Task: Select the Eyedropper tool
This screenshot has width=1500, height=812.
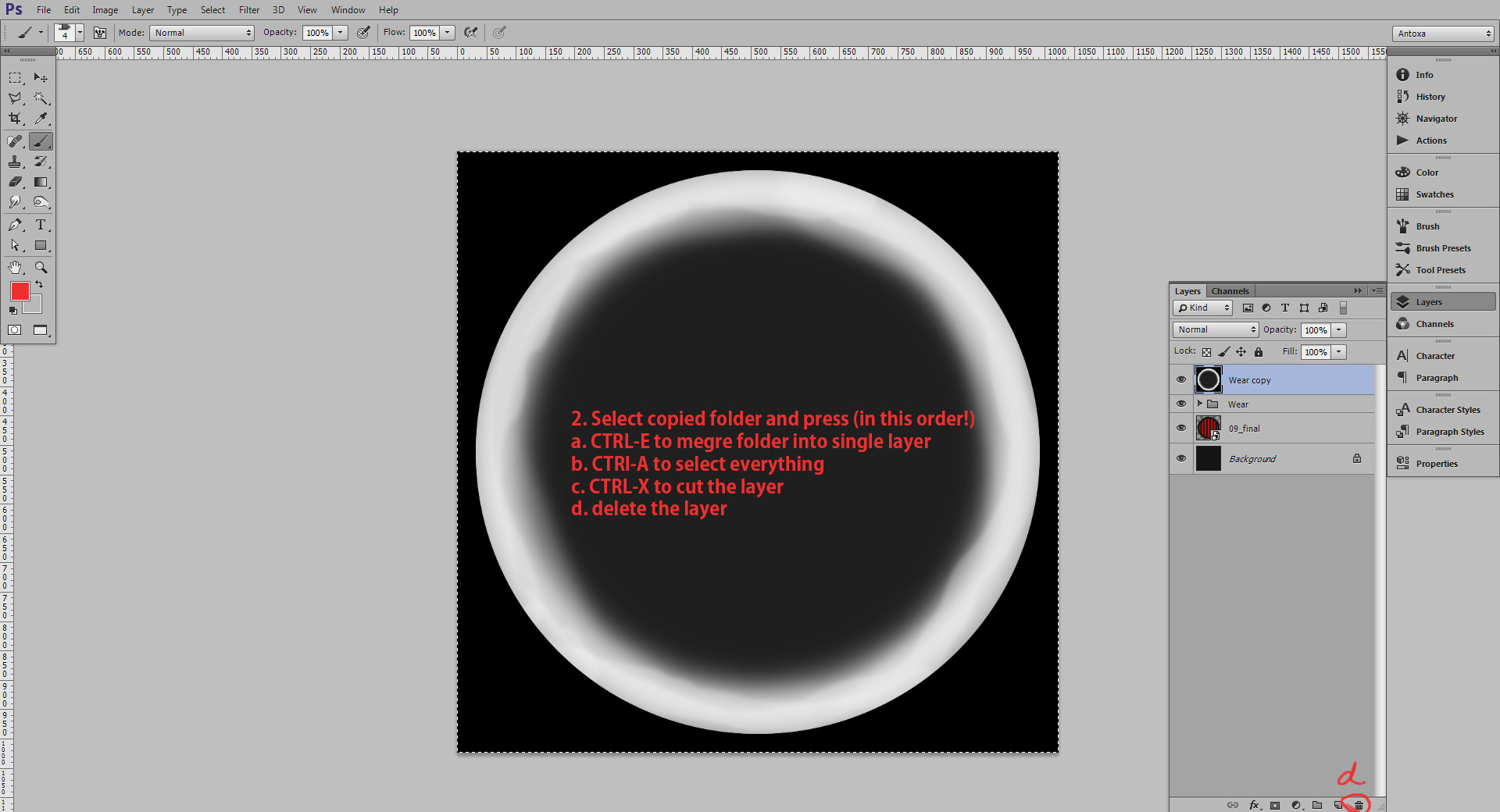Action: point(41,119)
